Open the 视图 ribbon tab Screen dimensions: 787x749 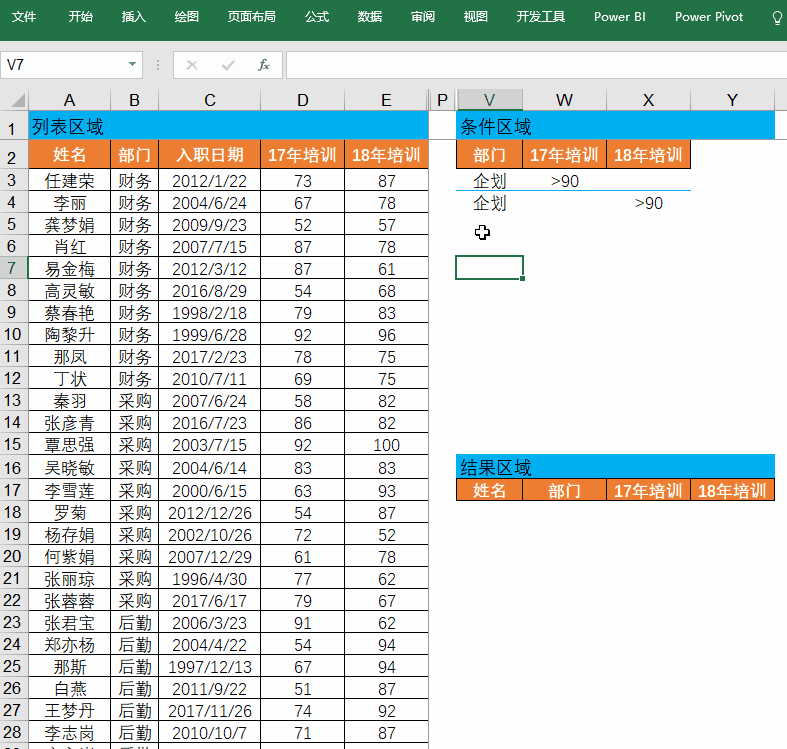point(476,17)
